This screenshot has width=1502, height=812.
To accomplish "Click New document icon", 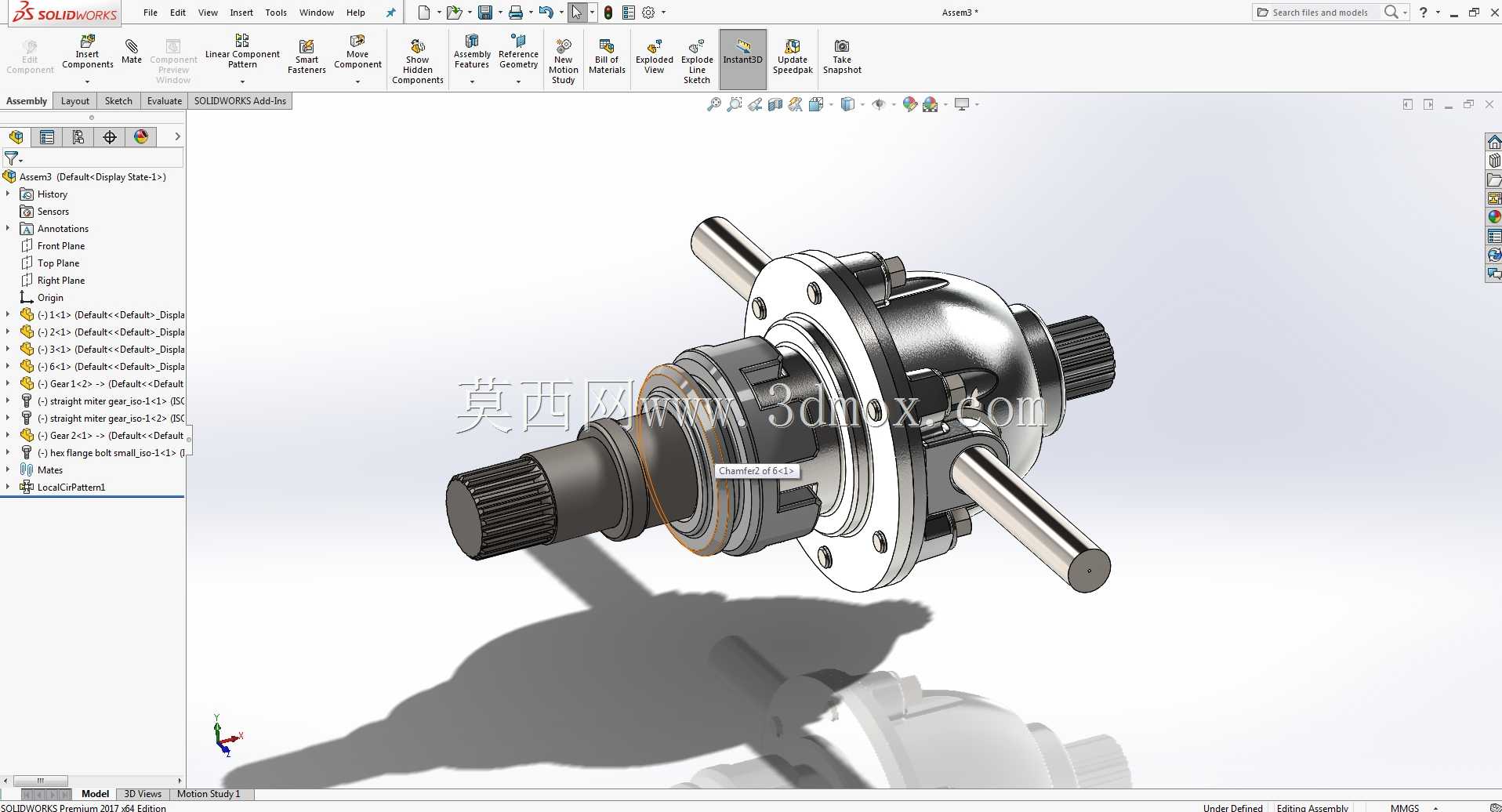I will click(424, 13).
